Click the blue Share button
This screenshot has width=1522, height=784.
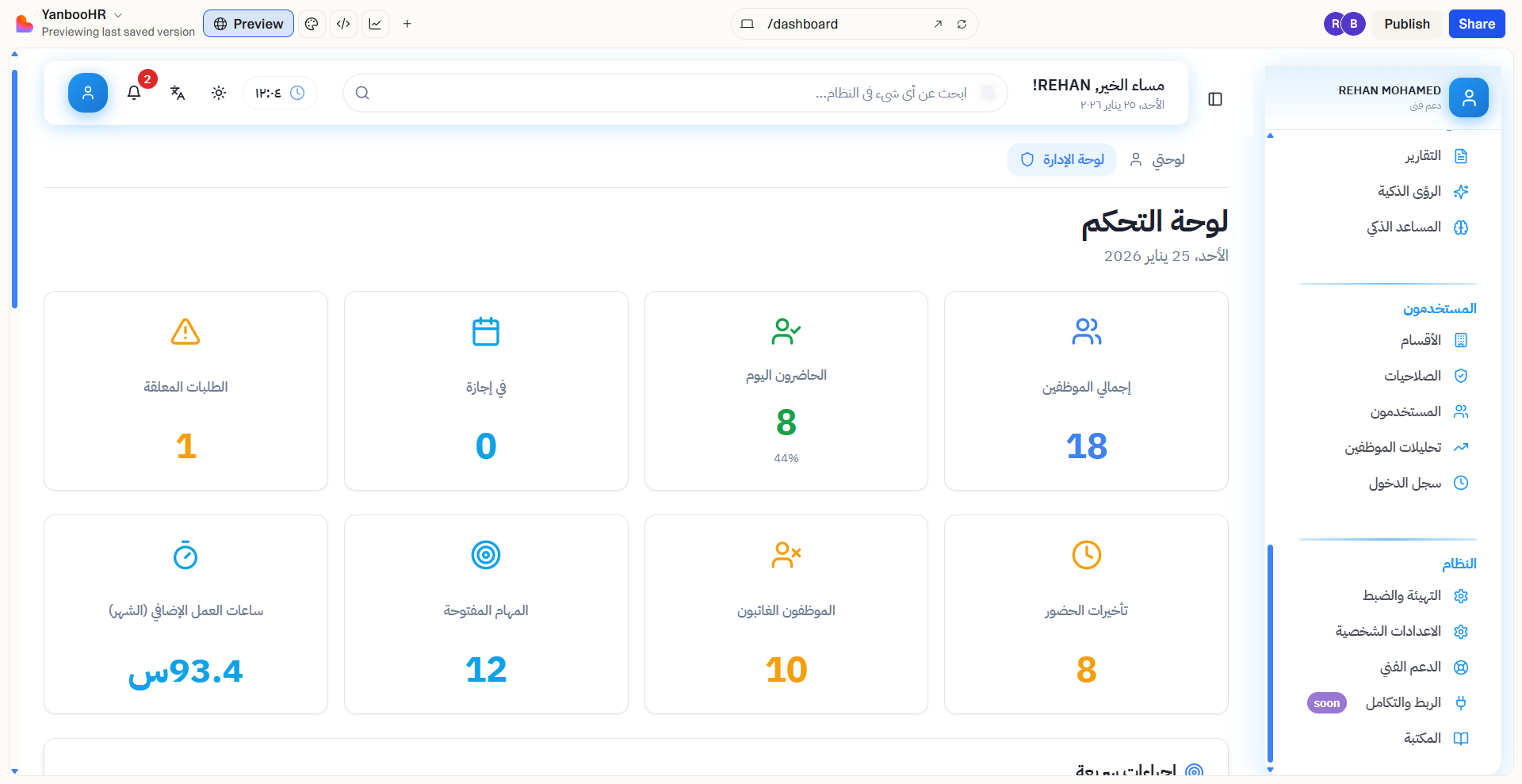[x=1476, y=24]
